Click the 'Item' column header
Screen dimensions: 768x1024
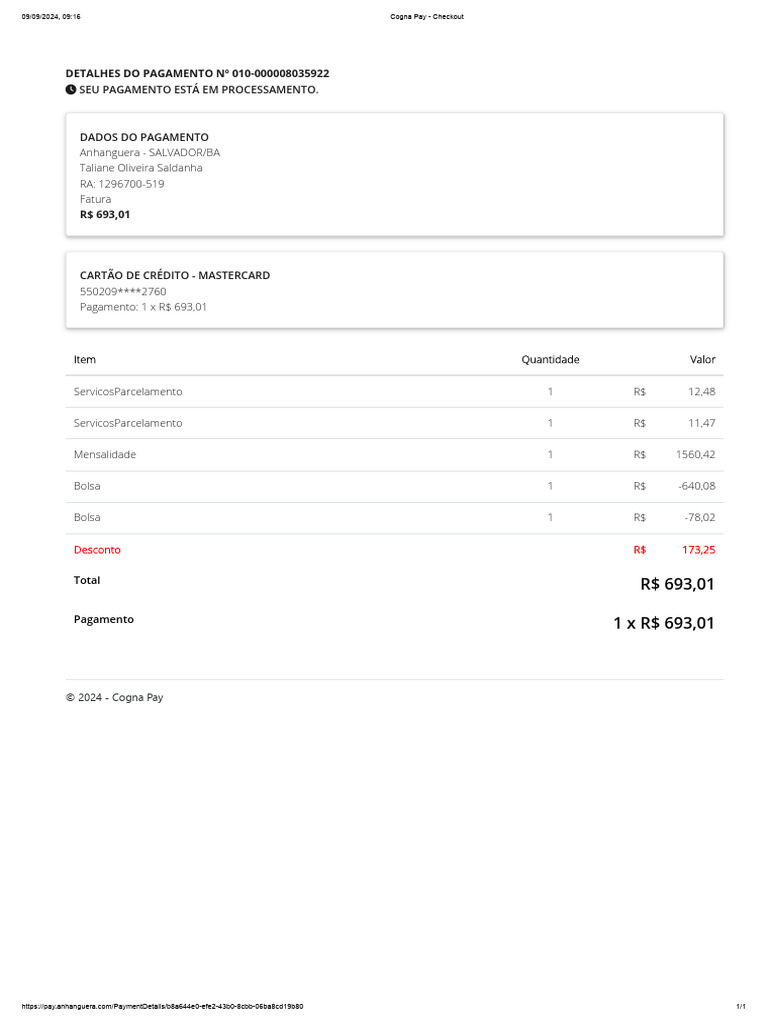click(85, 360)
